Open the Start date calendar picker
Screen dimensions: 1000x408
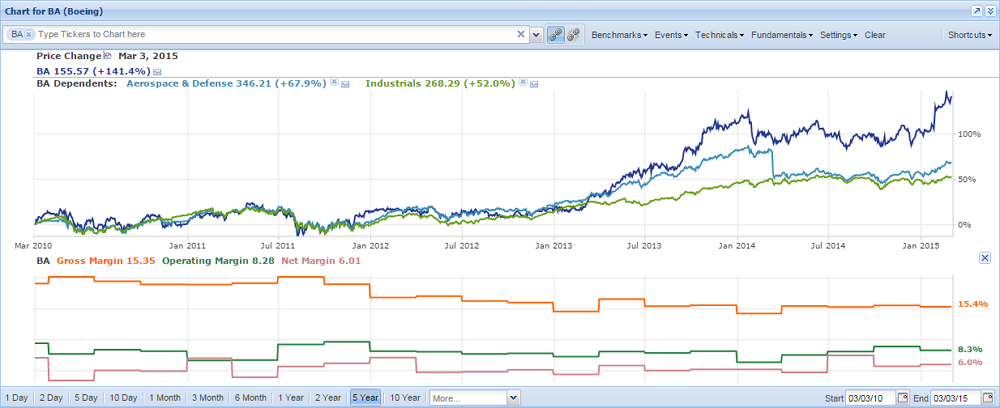pyautogui.click(x=902, y=398)
